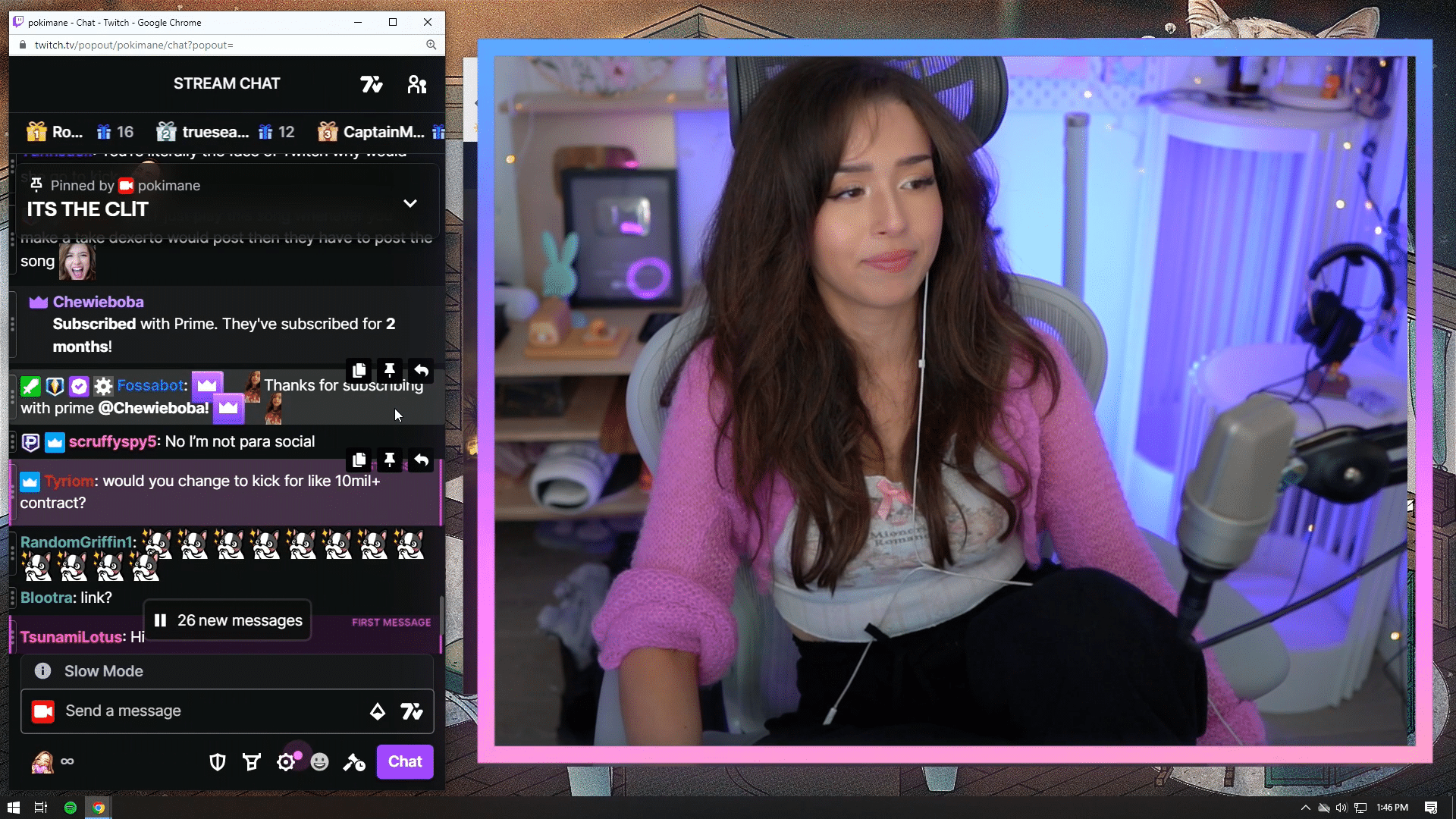Open the viewer list icon
Image resolution: width=1456 pixels, height=819 pixels.
pos(416,84)
